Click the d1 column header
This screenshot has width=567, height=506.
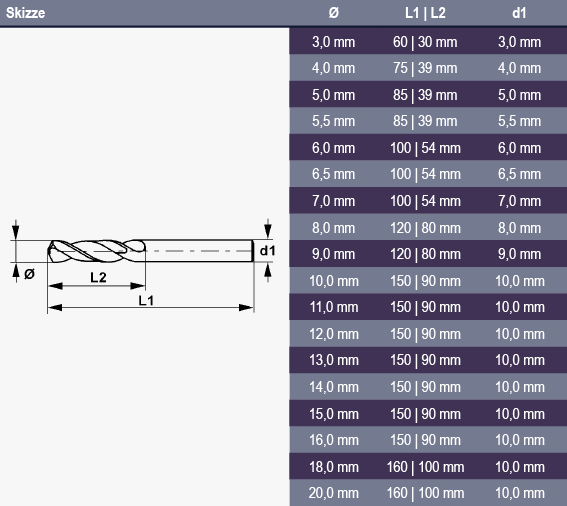pos(519,13)
